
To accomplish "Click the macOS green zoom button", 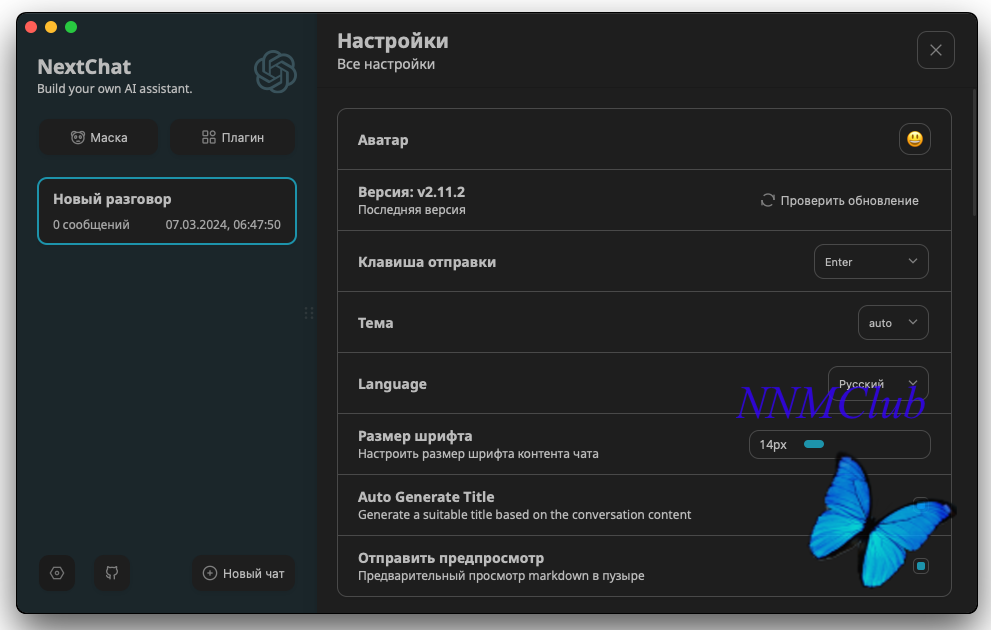I will [71, 27].
